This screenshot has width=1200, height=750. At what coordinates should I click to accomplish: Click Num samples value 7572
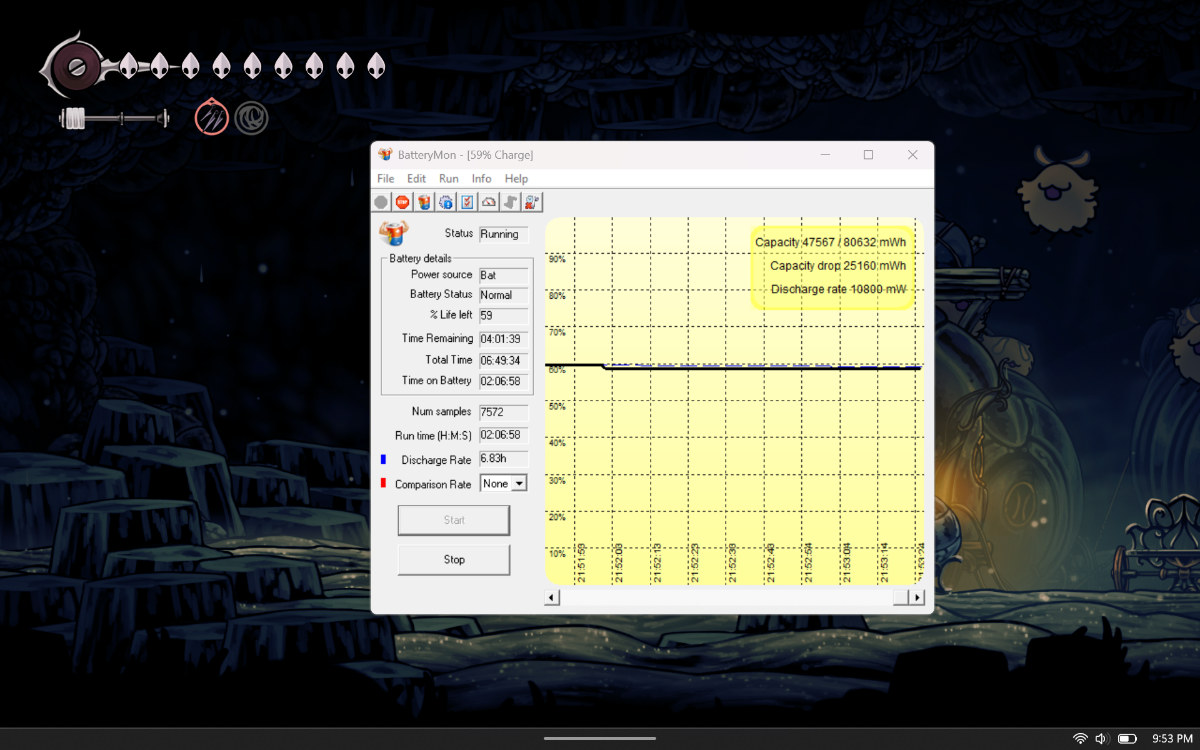tap(504, 412)
